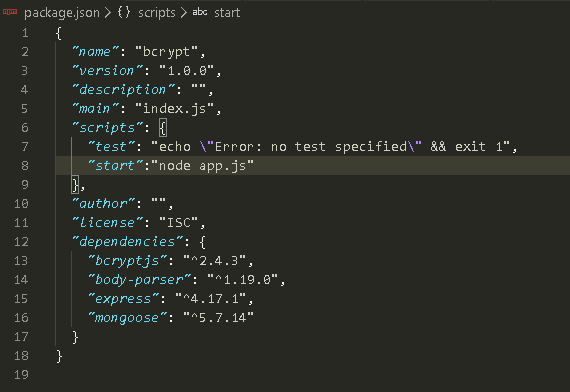Expand chevron after scripts breadcrumb
Viewport: 570px width, 392px height.
[x=184, y=13]
